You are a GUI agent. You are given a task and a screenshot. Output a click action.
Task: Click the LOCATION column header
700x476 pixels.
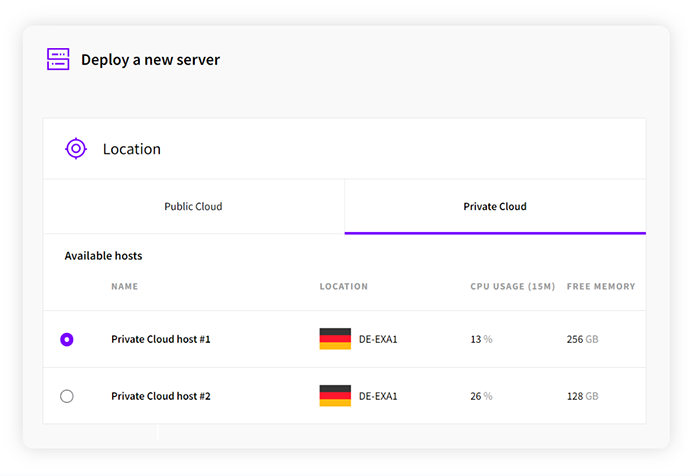pos(344,286)
